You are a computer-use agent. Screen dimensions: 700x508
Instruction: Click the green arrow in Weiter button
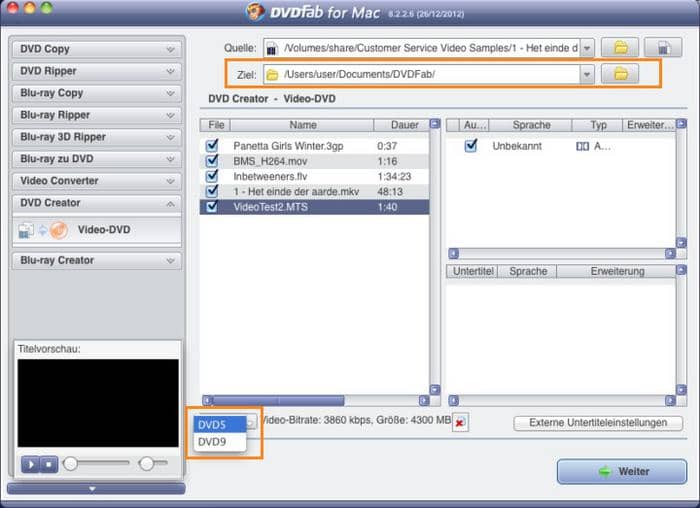pyautogui.click(x=604, y=471)
